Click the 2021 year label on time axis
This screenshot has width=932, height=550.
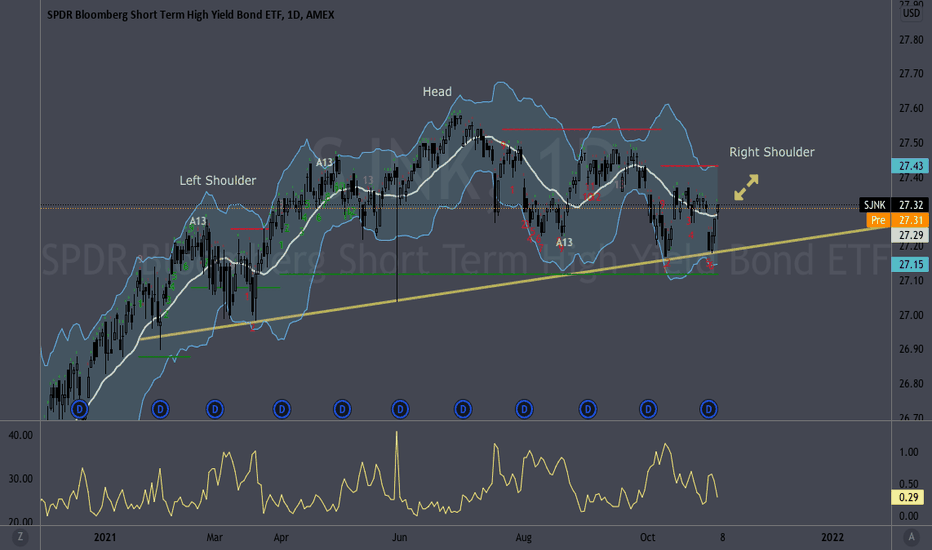pos(105,538)
